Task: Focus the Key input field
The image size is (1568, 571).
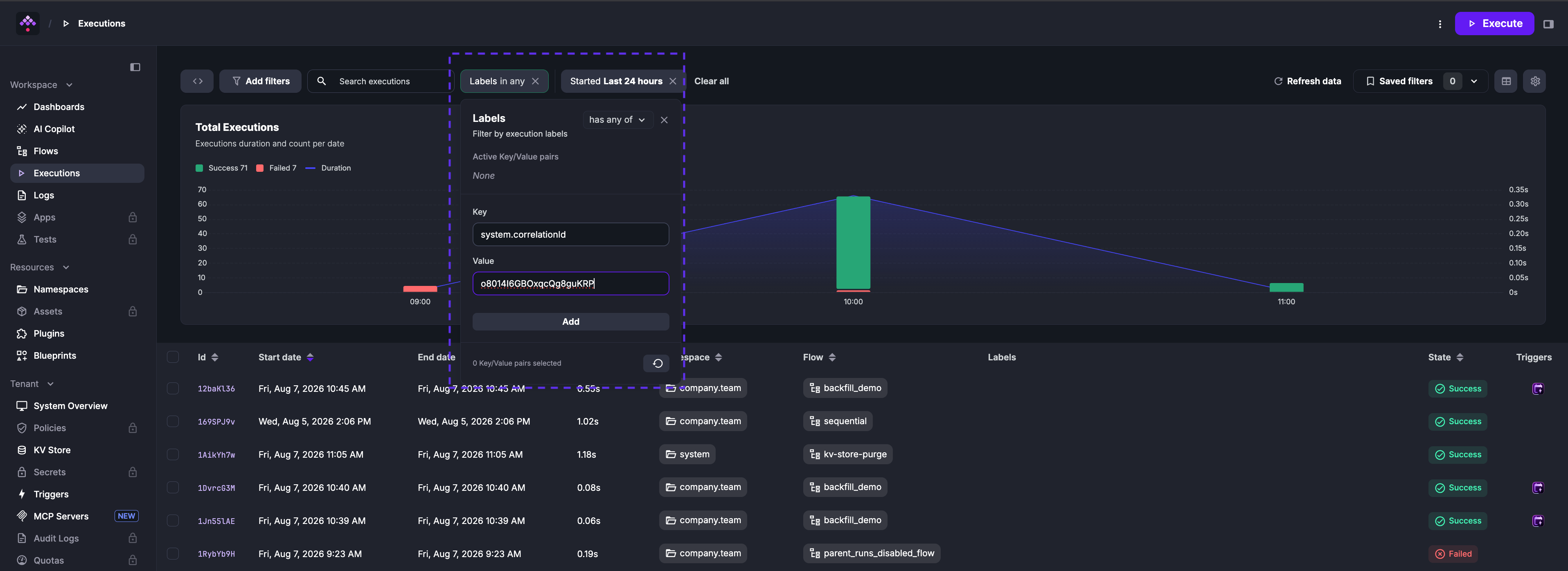Action: point(570,234)
